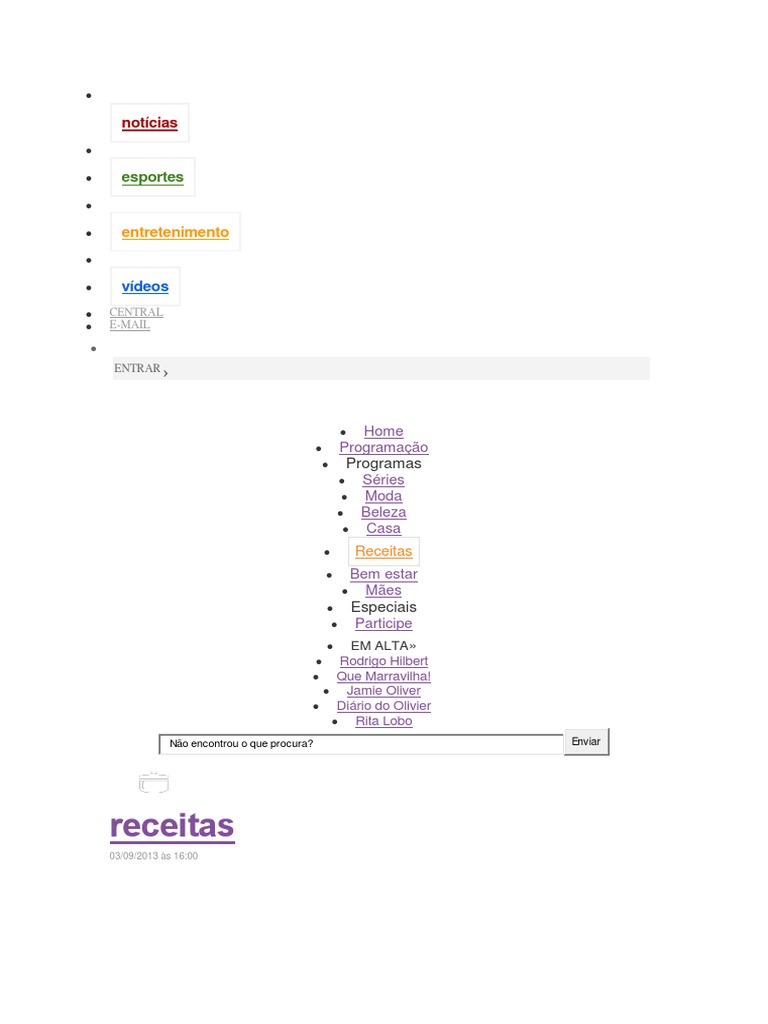Screen dimensions: 768x1024
Task: Open the Rodrigo Hilbert trending link
Action: click(383, 661)
